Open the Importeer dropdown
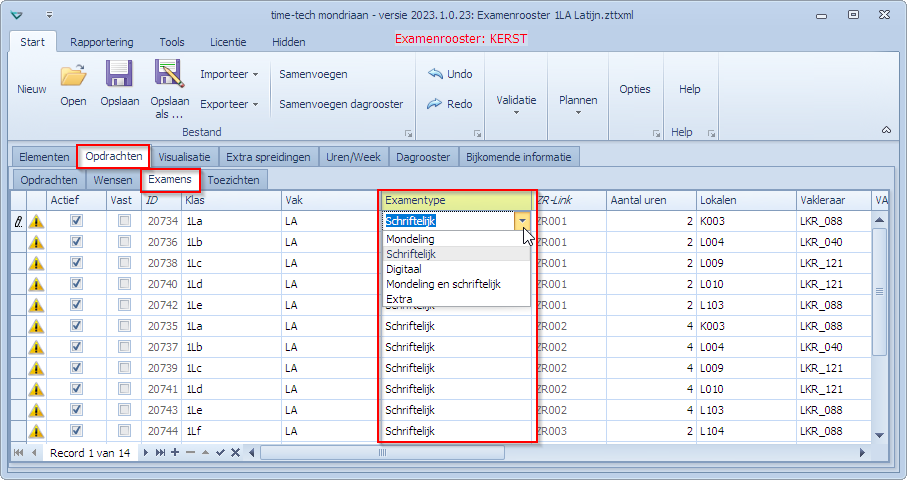This screenshot has width=907, height=480. pyautogui.click(x=229, y=74)
